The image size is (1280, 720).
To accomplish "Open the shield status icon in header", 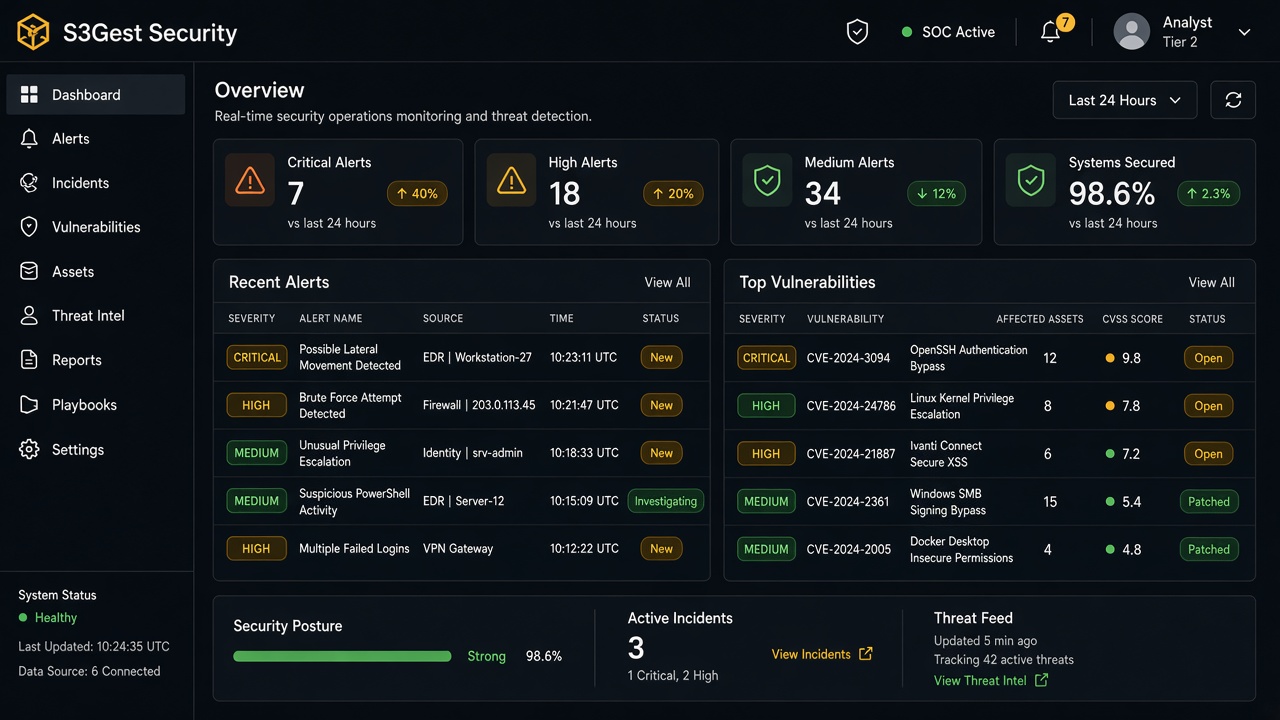I will pos(857,32).
